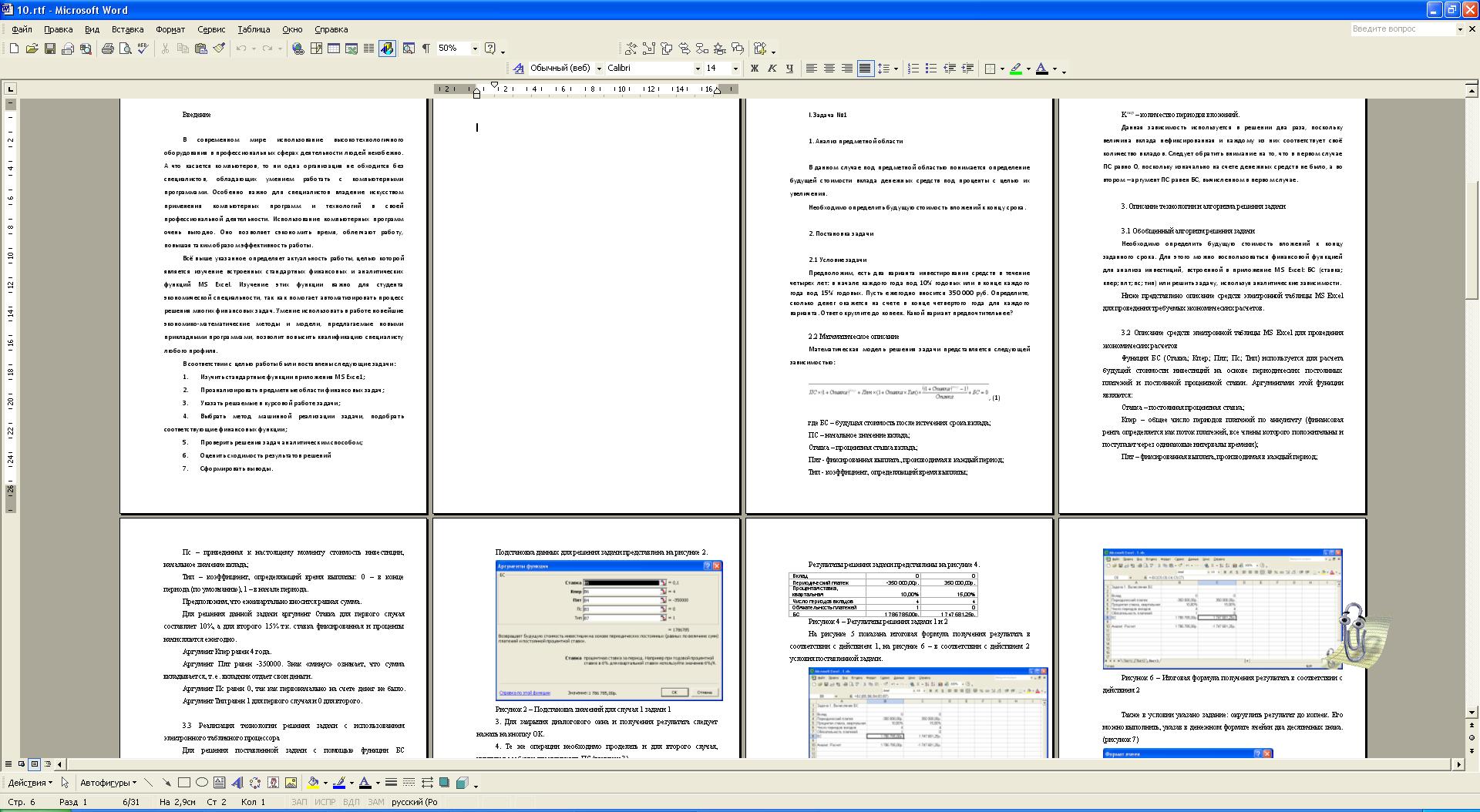Select the Line drawing tool
Screen dimensions: 1480x812
[149, 783]
